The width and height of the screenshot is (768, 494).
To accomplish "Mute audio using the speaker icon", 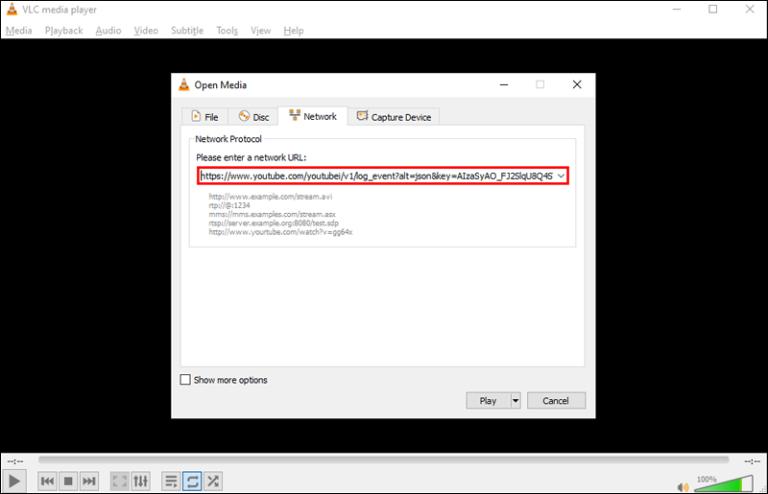I will point(683,487).
